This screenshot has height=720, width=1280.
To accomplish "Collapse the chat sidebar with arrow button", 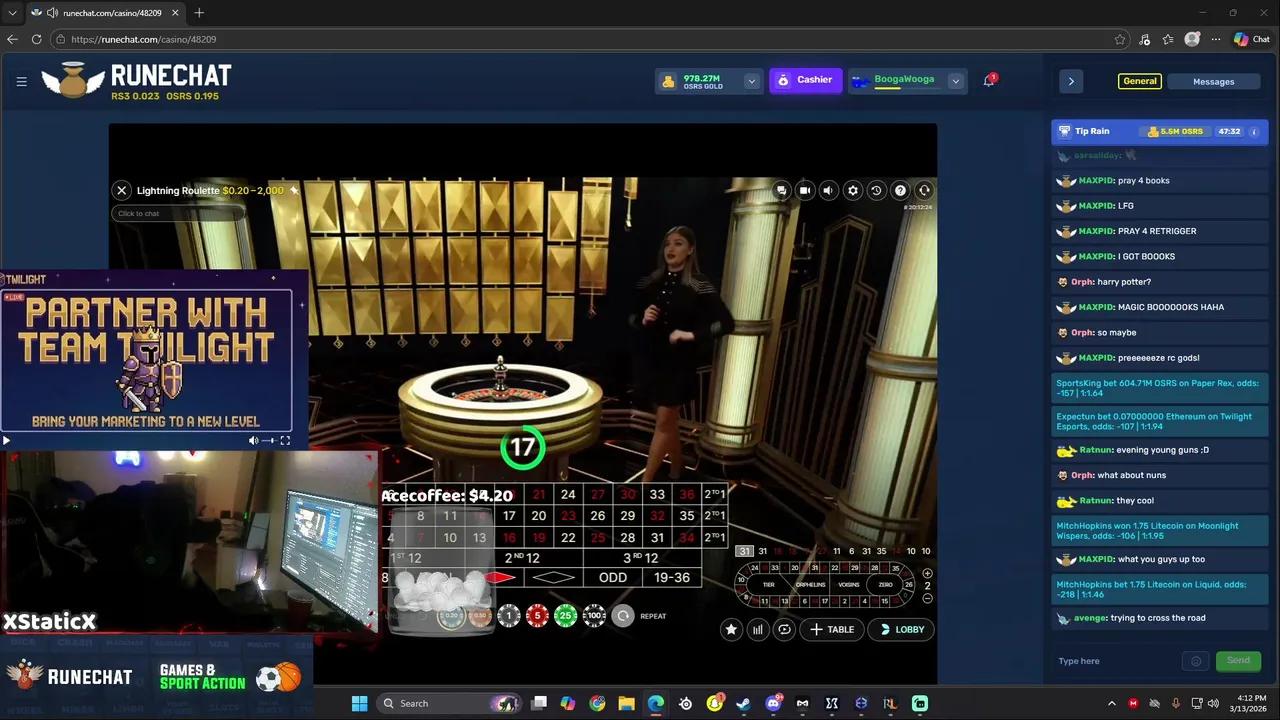I will tap(1071, 80).
